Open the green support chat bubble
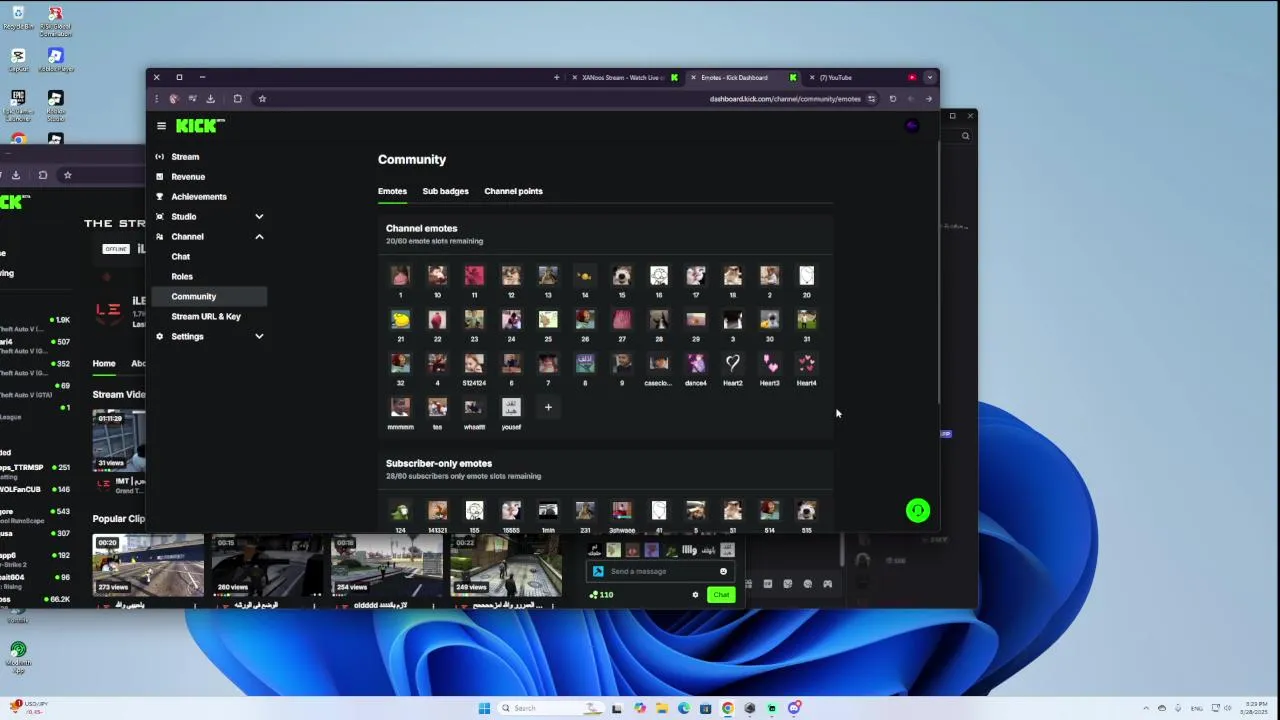This screenshot has width=1280, height=720. (x=917, y=511)
